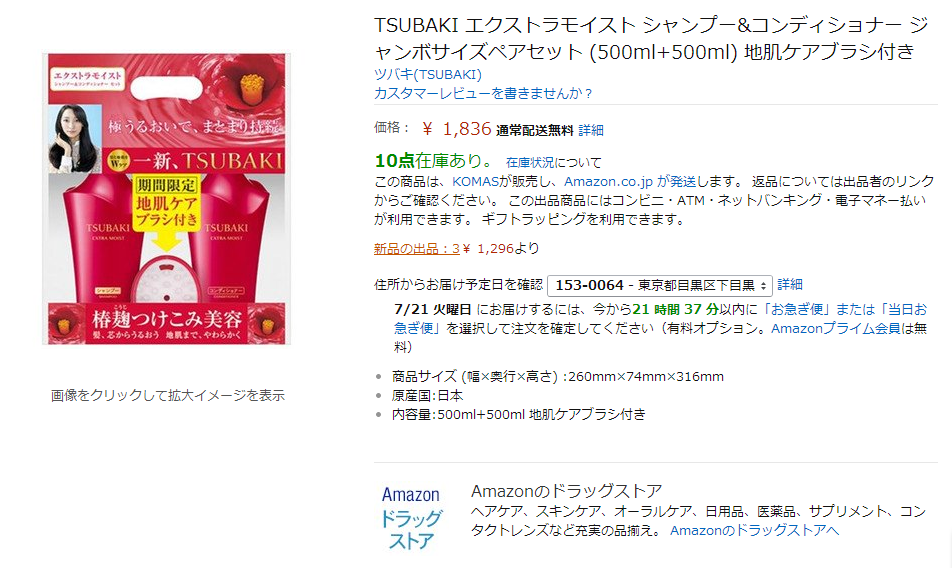Click the 在庫状況 link

530,163
